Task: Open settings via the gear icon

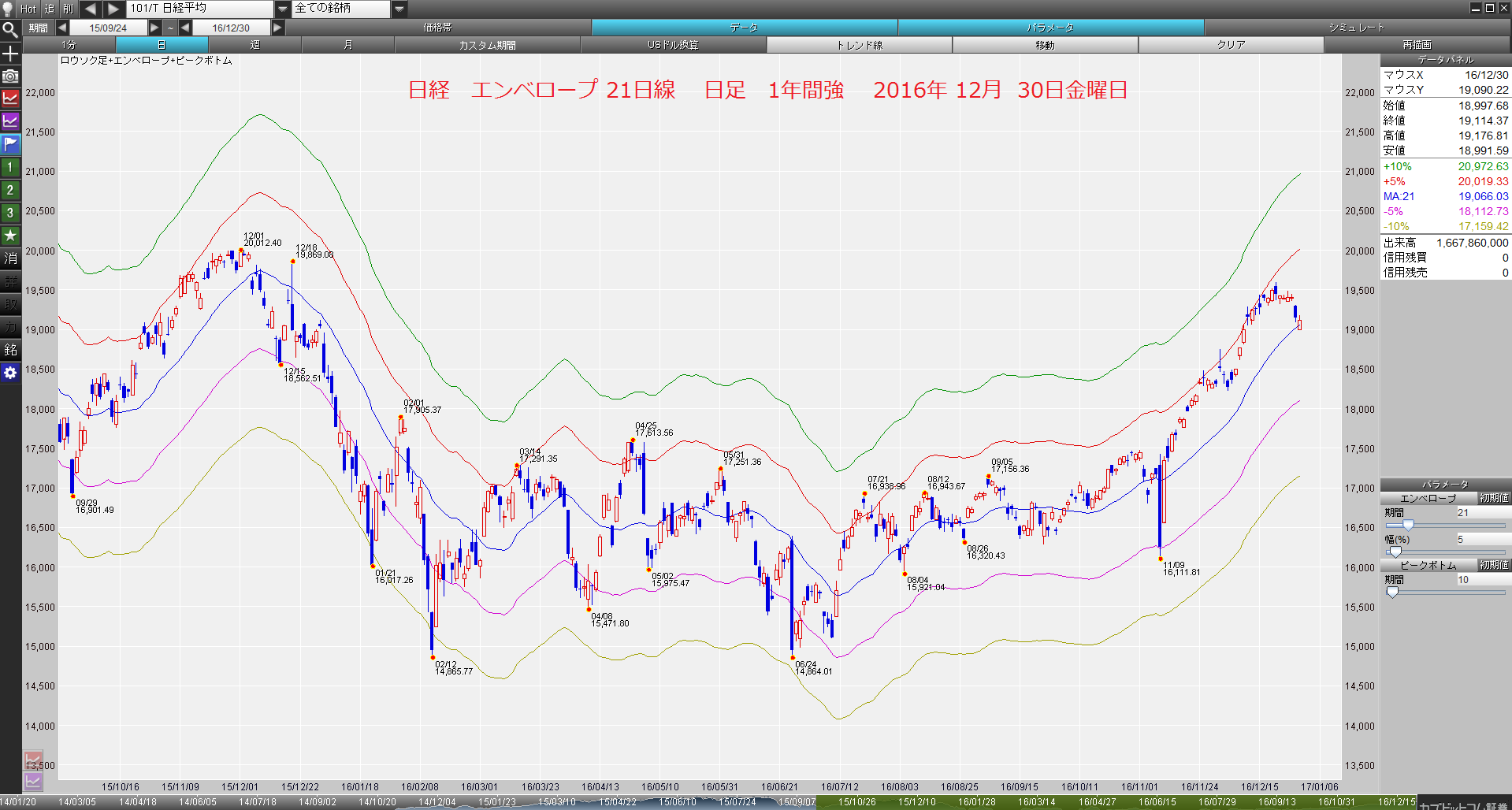Action: point(10,373)
